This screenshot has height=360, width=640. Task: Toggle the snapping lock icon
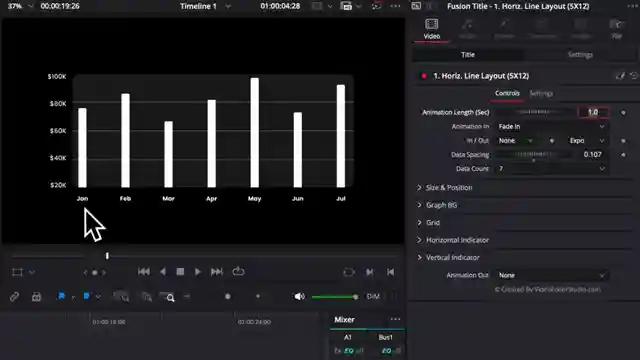tap(36, 297)
